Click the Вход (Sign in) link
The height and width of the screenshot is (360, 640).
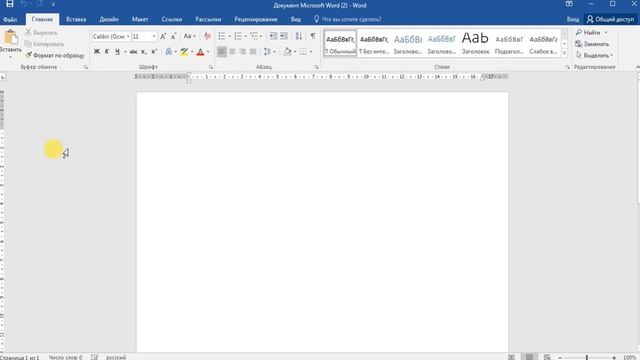tap(573, 19)
